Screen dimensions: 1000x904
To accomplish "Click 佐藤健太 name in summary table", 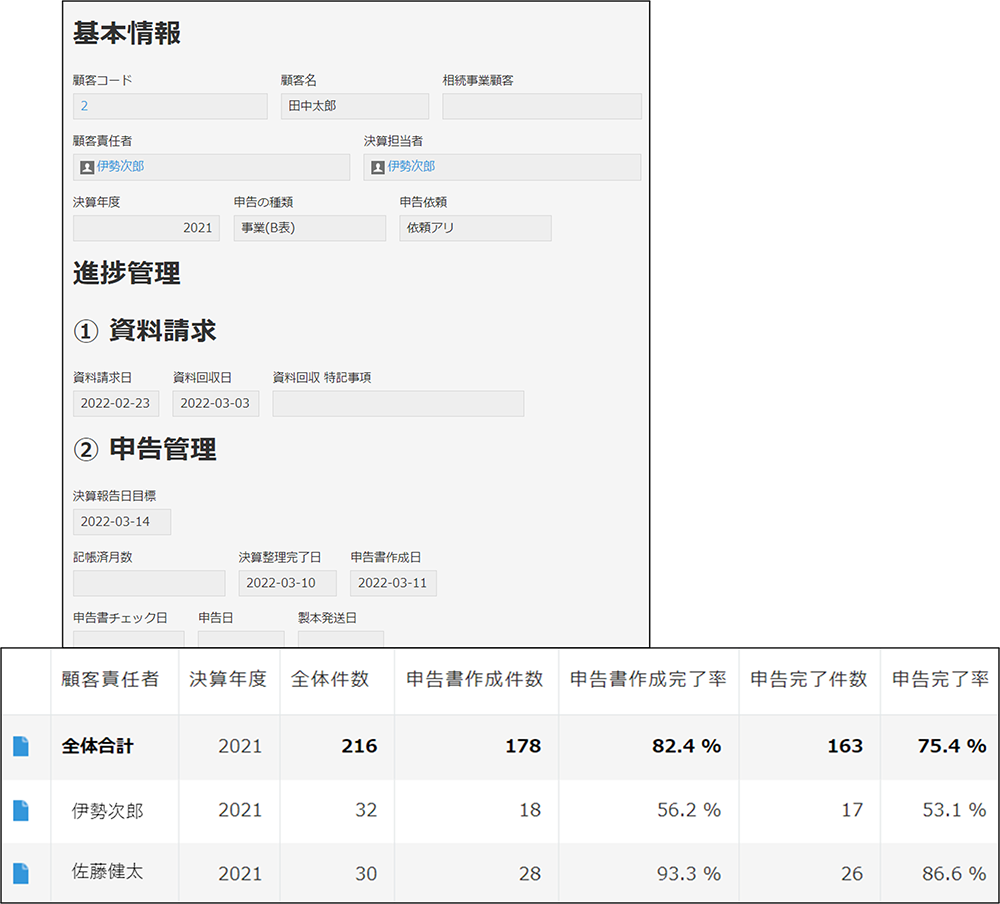I will [108, 872].
